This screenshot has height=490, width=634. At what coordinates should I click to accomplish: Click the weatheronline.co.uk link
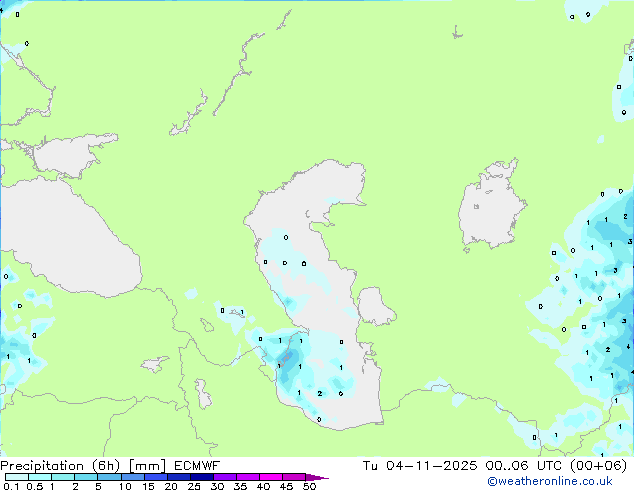pos(549,481)
